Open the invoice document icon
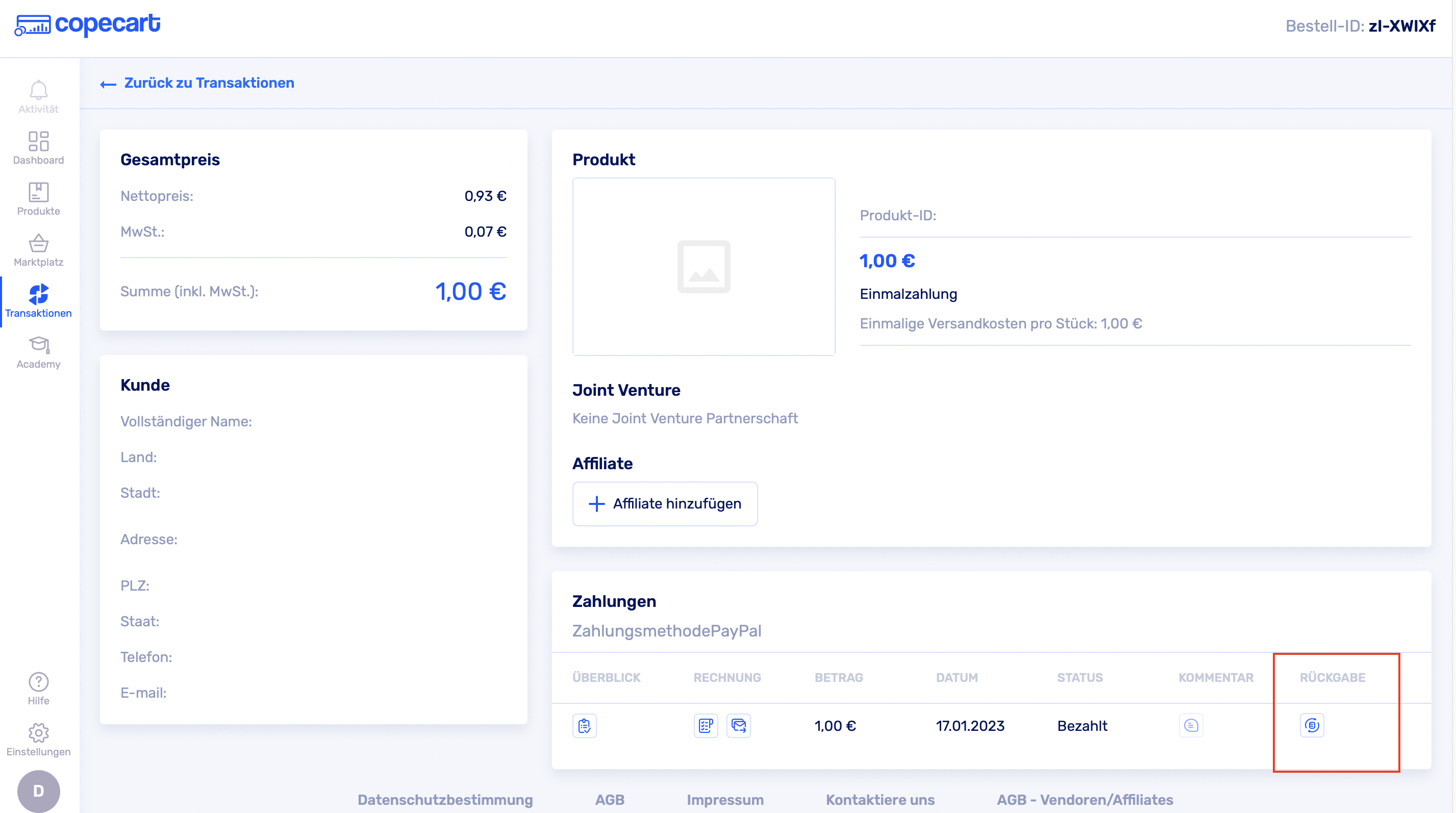Screen dimensions: 1456x813 click(x=706, y=725)
